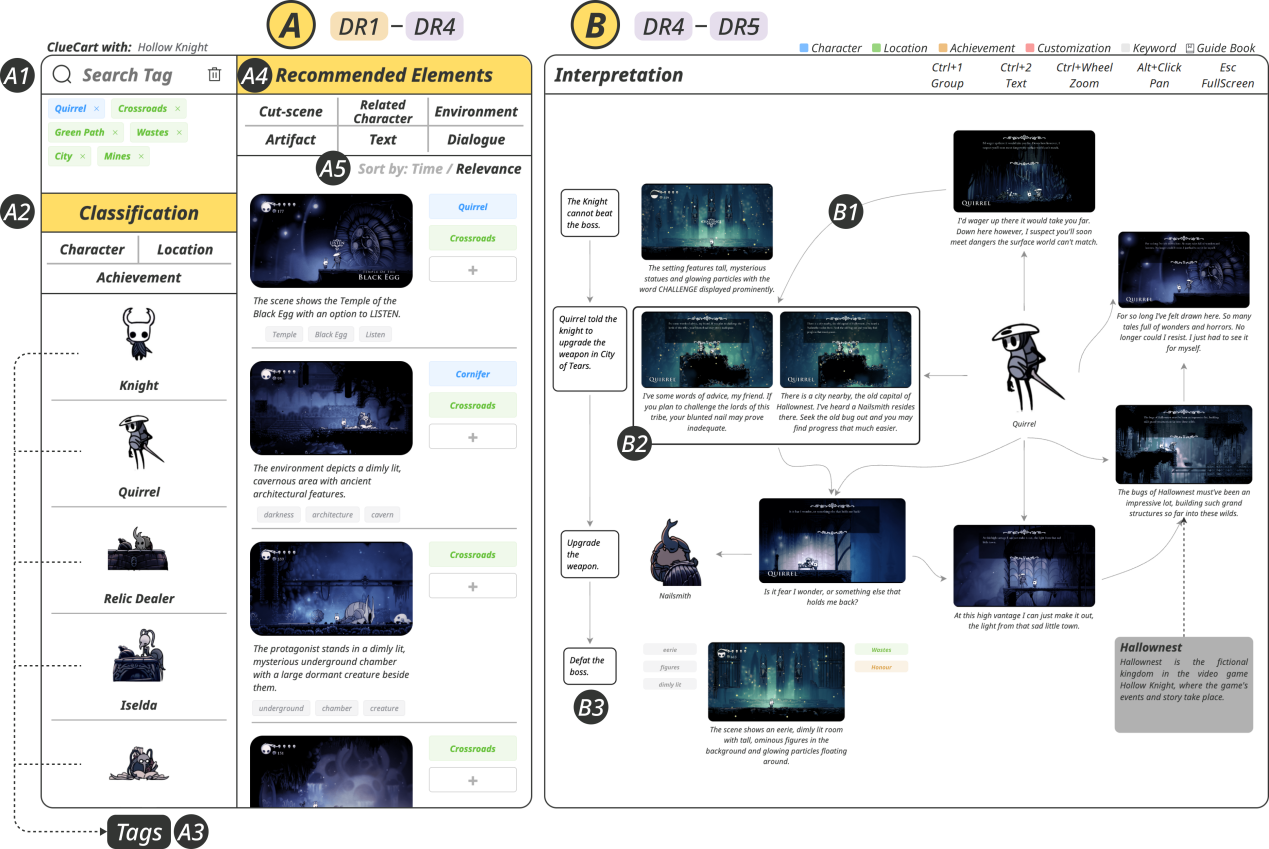The height and width of the screenshot is (849, 1269).
Task: Sort recommended elements by Time
Action: [426, 169]
